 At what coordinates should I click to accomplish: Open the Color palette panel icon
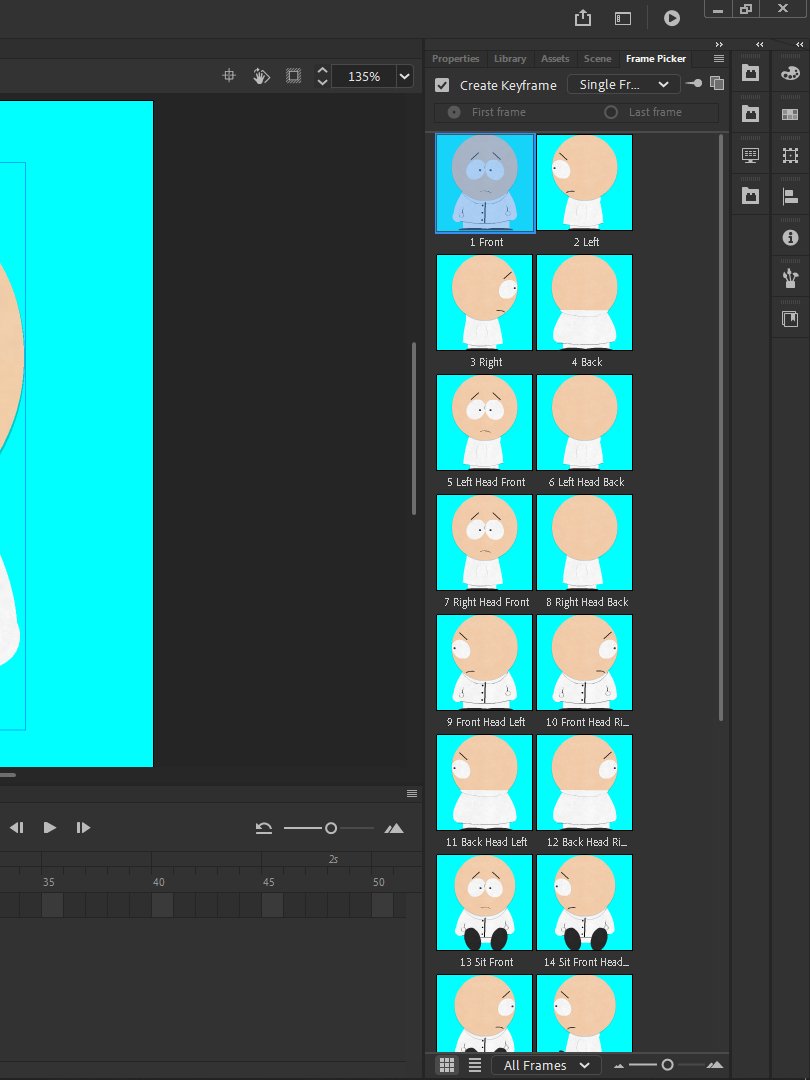790,73
